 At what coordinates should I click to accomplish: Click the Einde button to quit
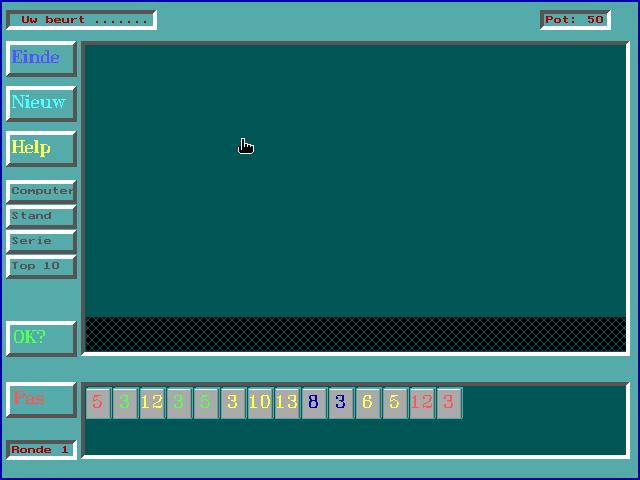tap(41, 58)
